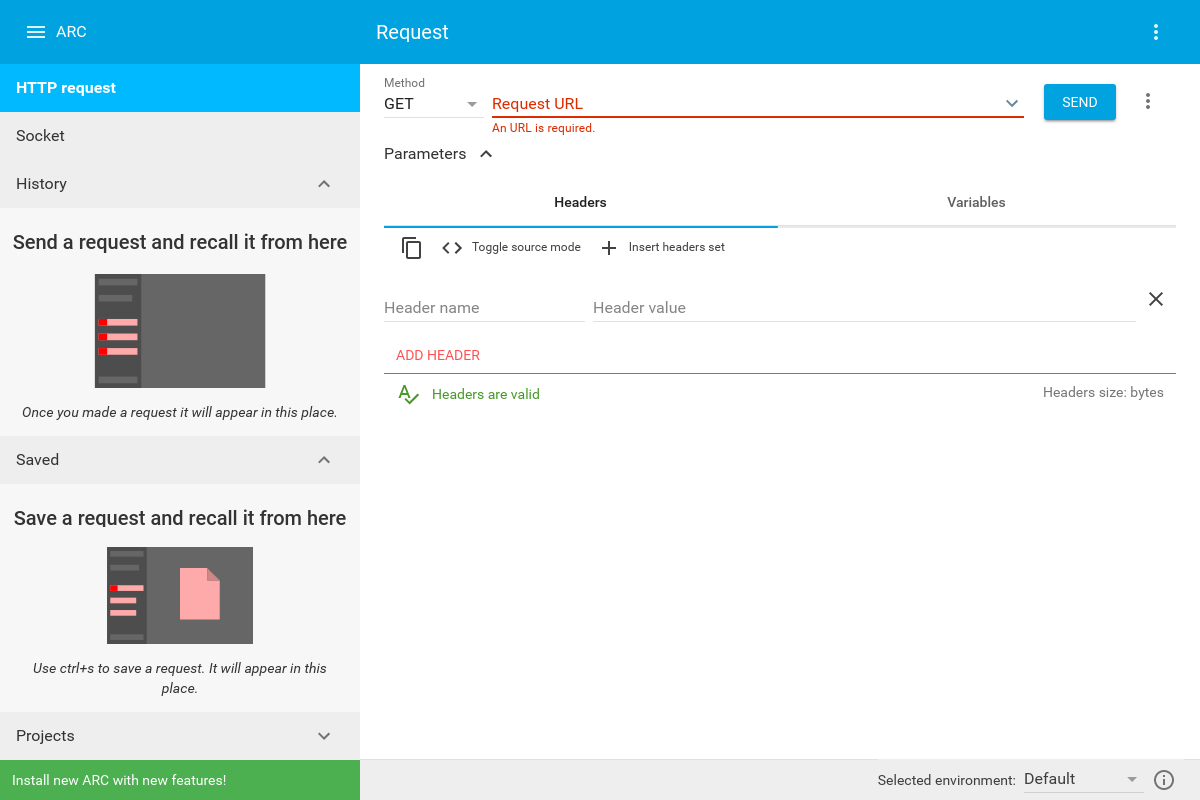This screenshot has height=800, width=1200.
Task: Click 'Send a request and recall it from here' heading
Action: [180, 243]
